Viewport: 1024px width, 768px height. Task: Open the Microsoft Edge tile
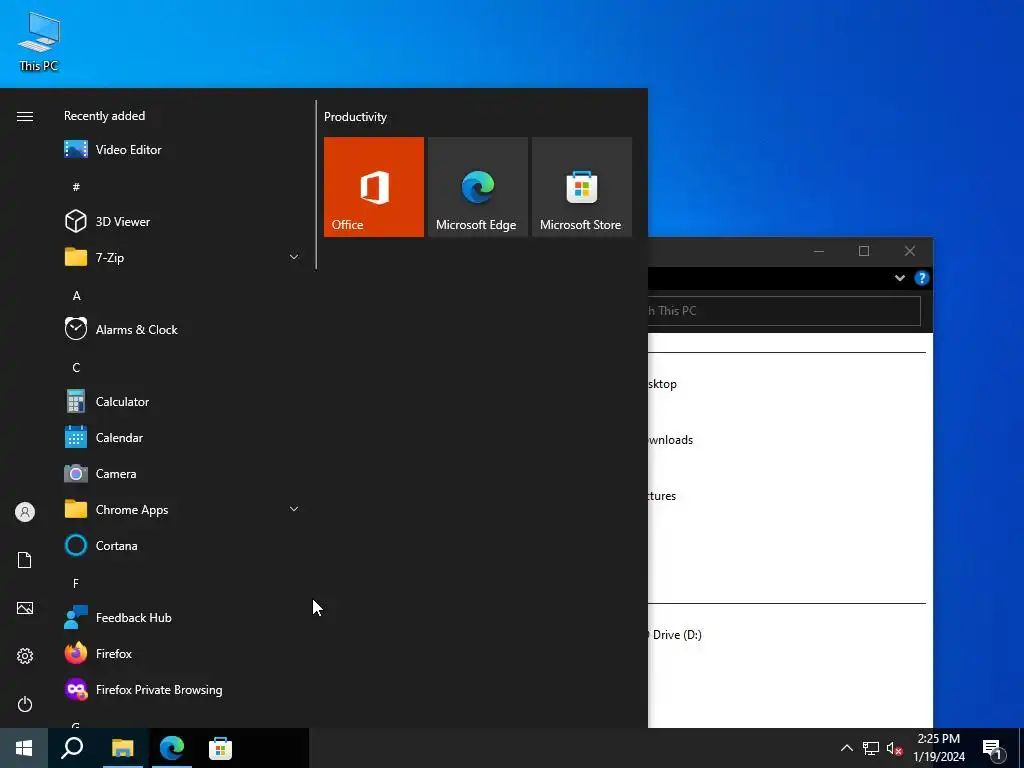(477, 187)
